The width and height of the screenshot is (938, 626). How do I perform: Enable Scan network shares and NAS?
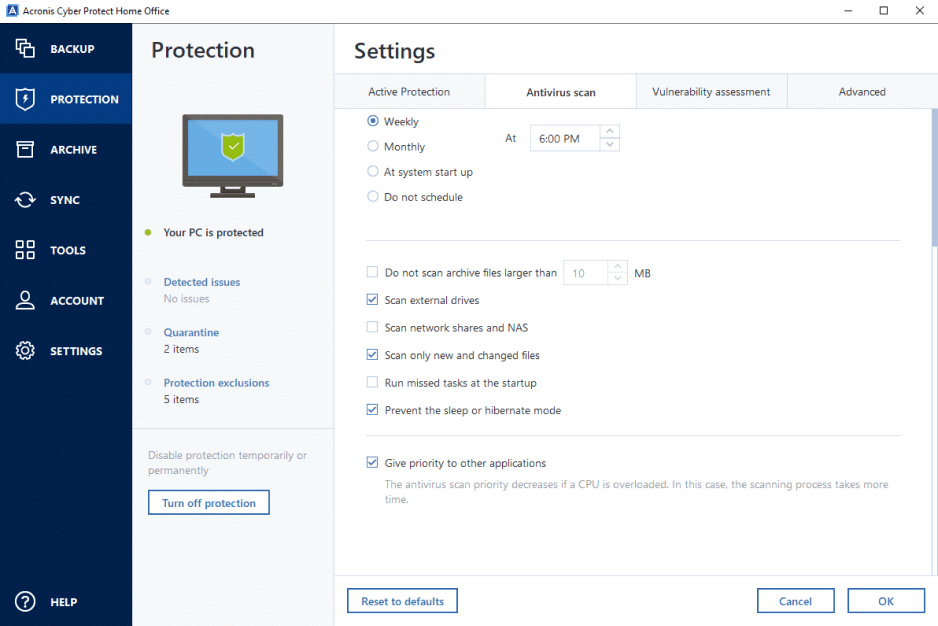(x=373, y=327)
